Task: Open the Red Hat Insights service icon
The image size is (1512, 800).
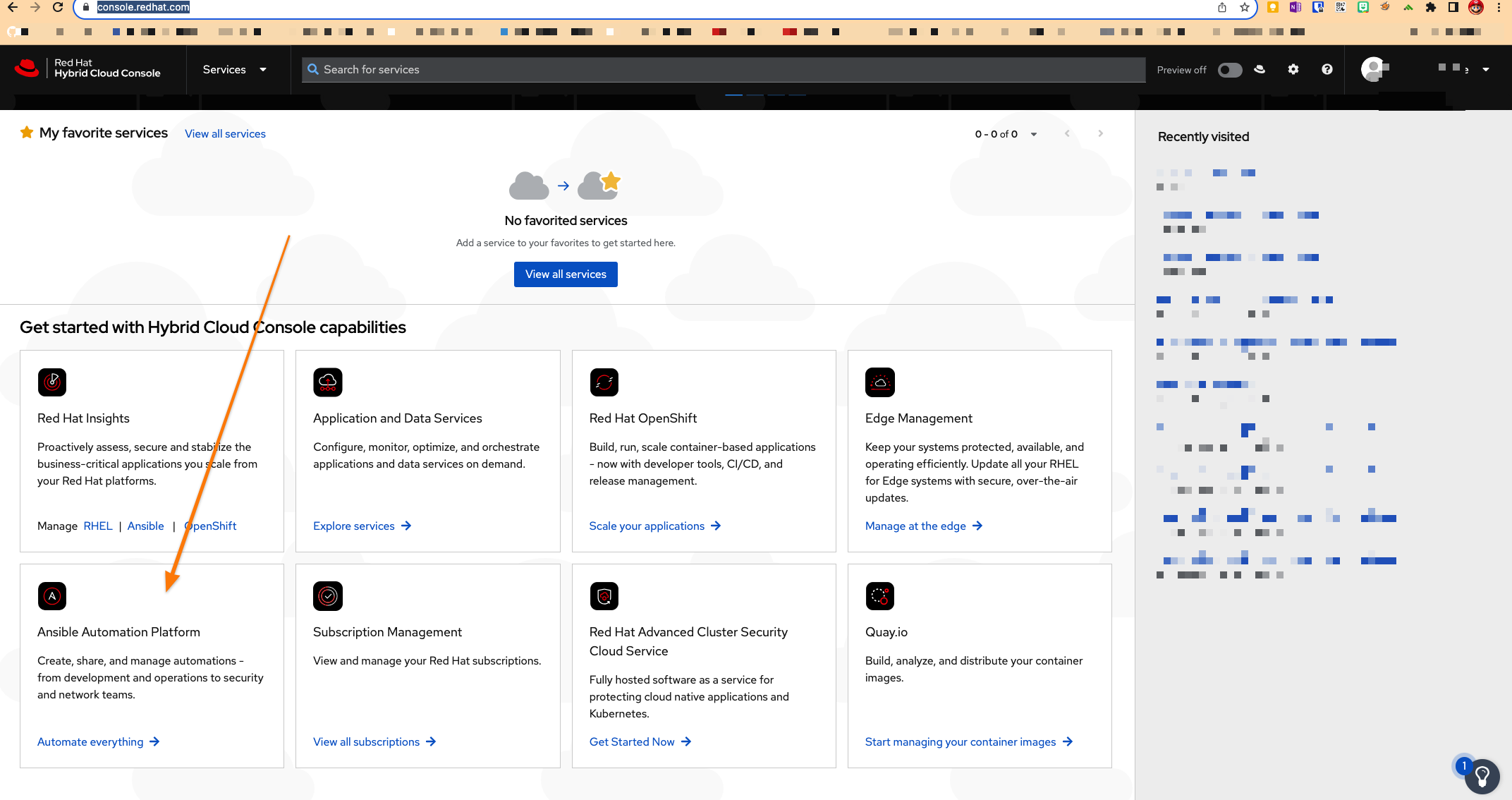Action: (51, 382)
